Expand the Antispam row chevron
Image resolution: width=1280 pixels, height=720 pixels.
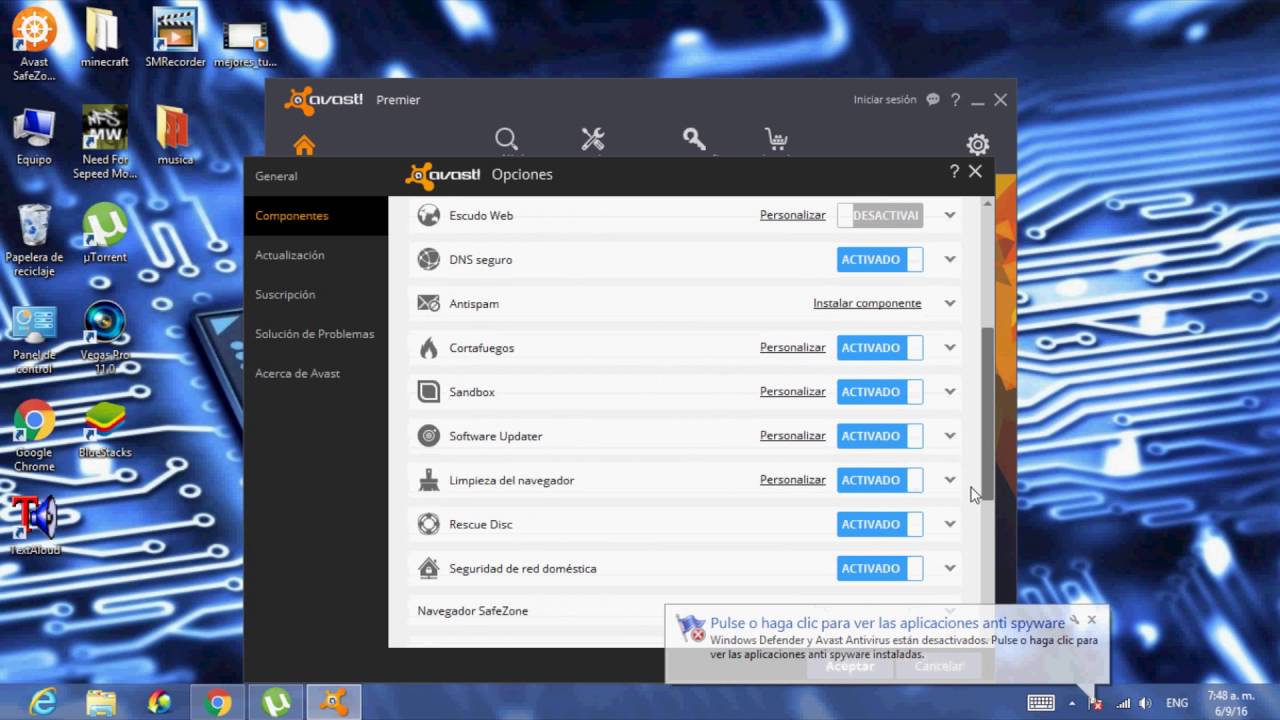pos(950,303)
